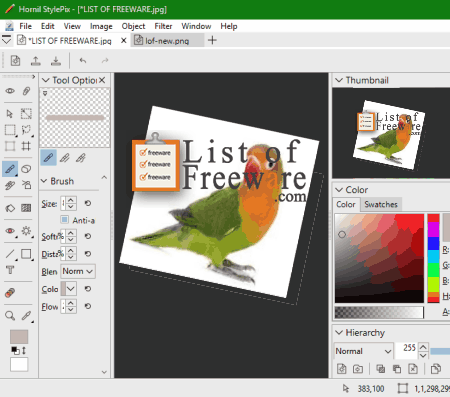Open the File menu
Screen dimensions: 450x397
pos(25,26)
